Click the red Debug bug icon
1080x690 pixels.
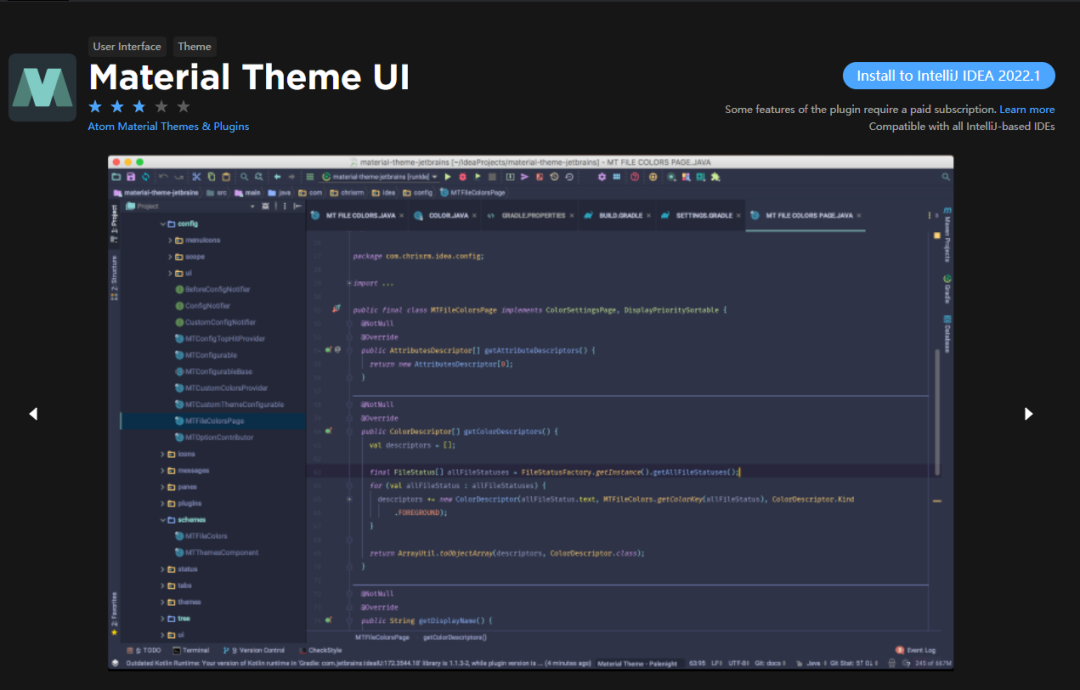(463, 177)
